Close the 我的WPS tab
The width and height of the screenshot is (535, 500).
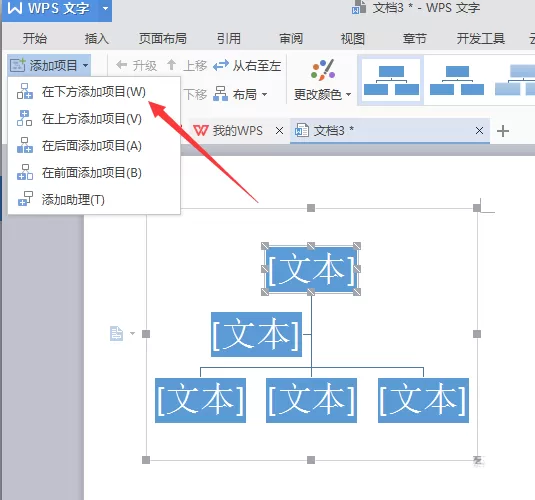279,131
